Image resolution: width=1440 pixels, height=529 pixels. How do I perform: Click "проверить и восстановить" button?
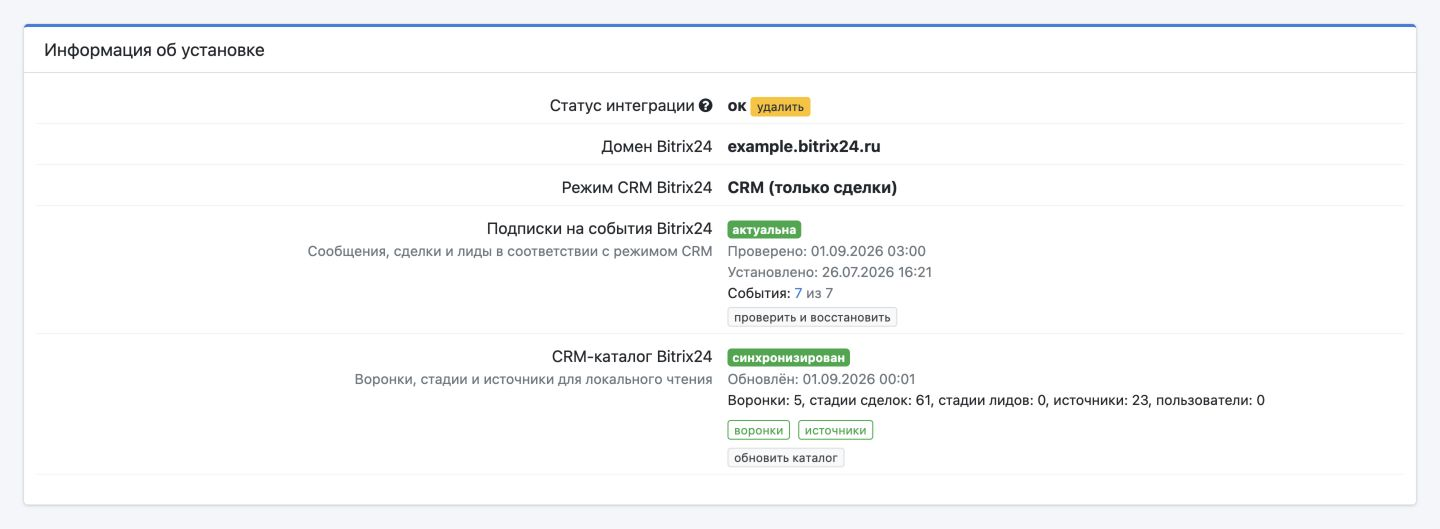[812, 317]
